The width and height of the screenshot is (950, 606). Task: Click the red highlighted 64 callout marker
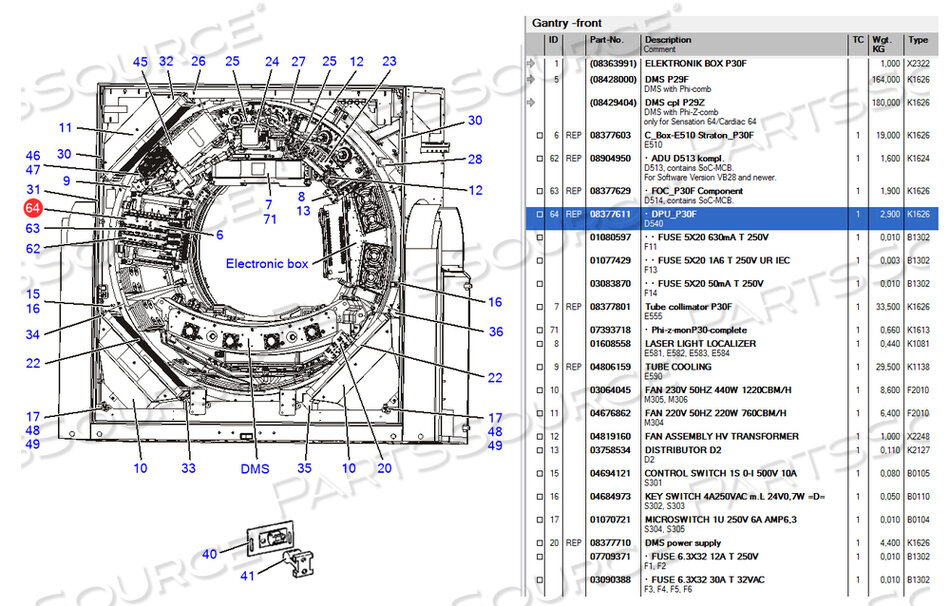tap(34, 209)
